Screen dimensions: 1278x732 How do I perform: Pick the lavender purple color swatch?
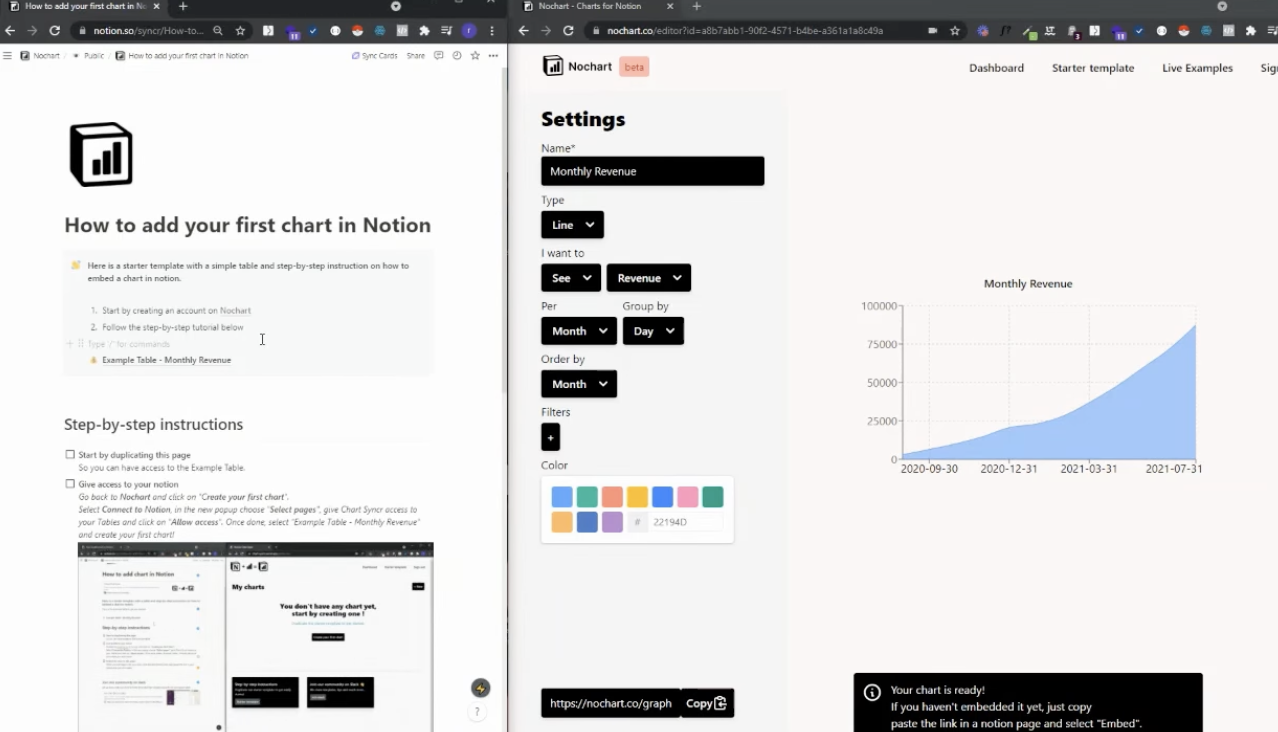pos(612,522)
